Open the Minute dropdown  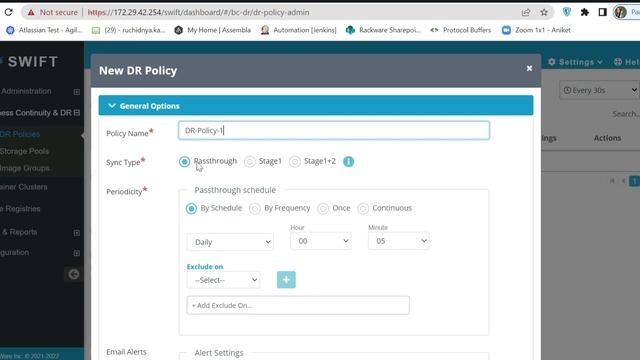click(399, 241)
